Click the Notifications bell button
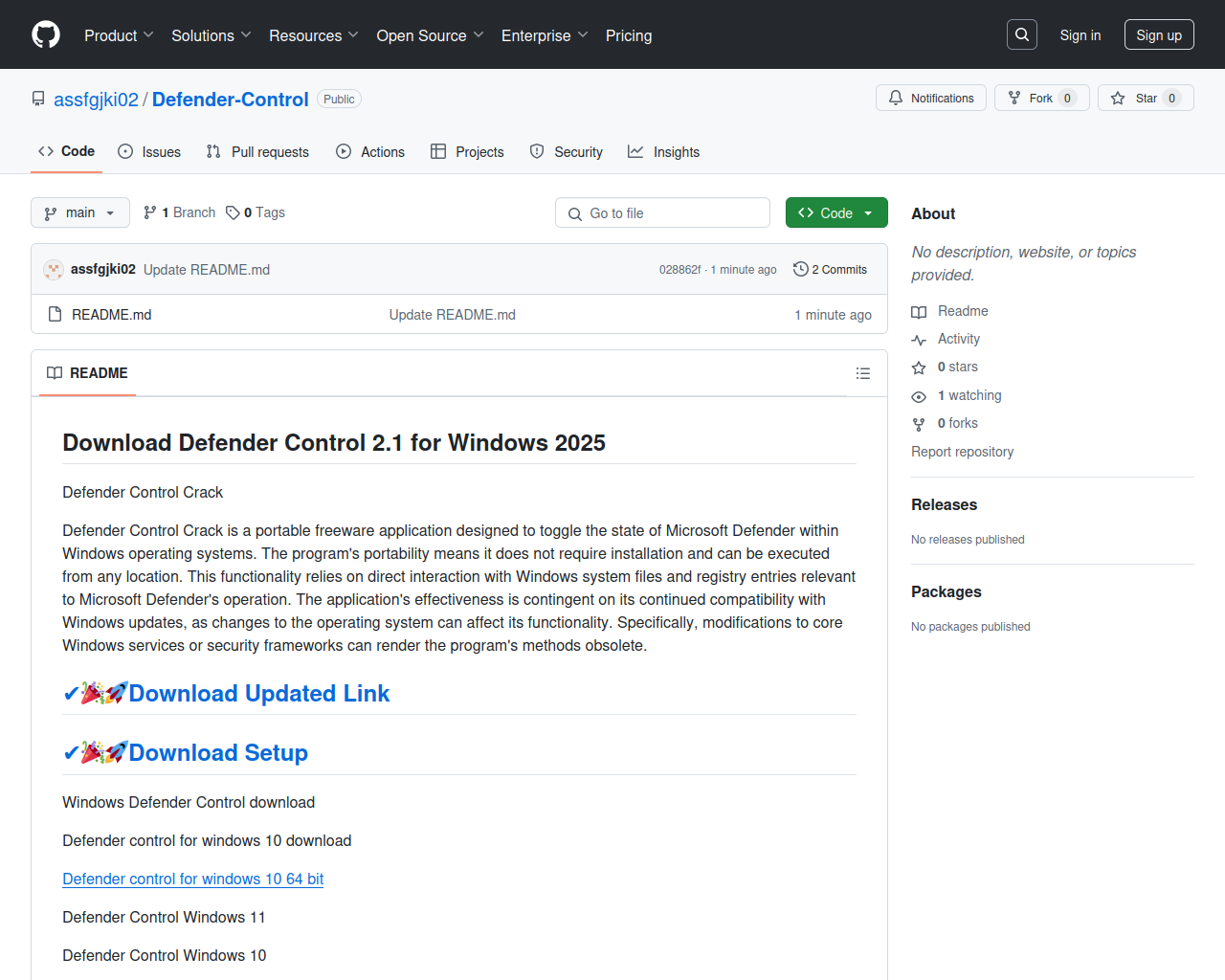This screenshot has height=980, width=1225. point(931,98)
